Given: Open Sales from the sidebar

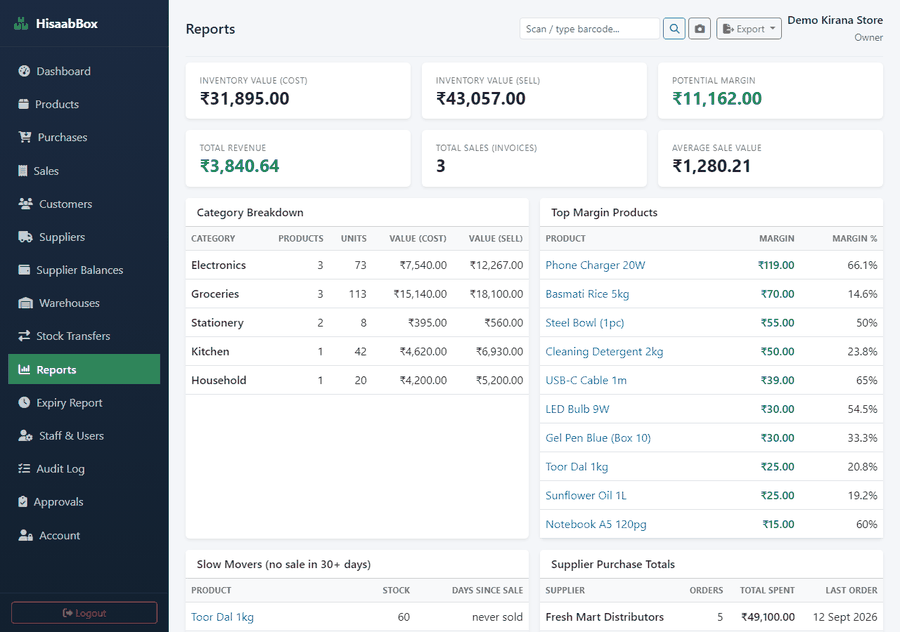Looking at the screenshot, I should coord(84,170).
